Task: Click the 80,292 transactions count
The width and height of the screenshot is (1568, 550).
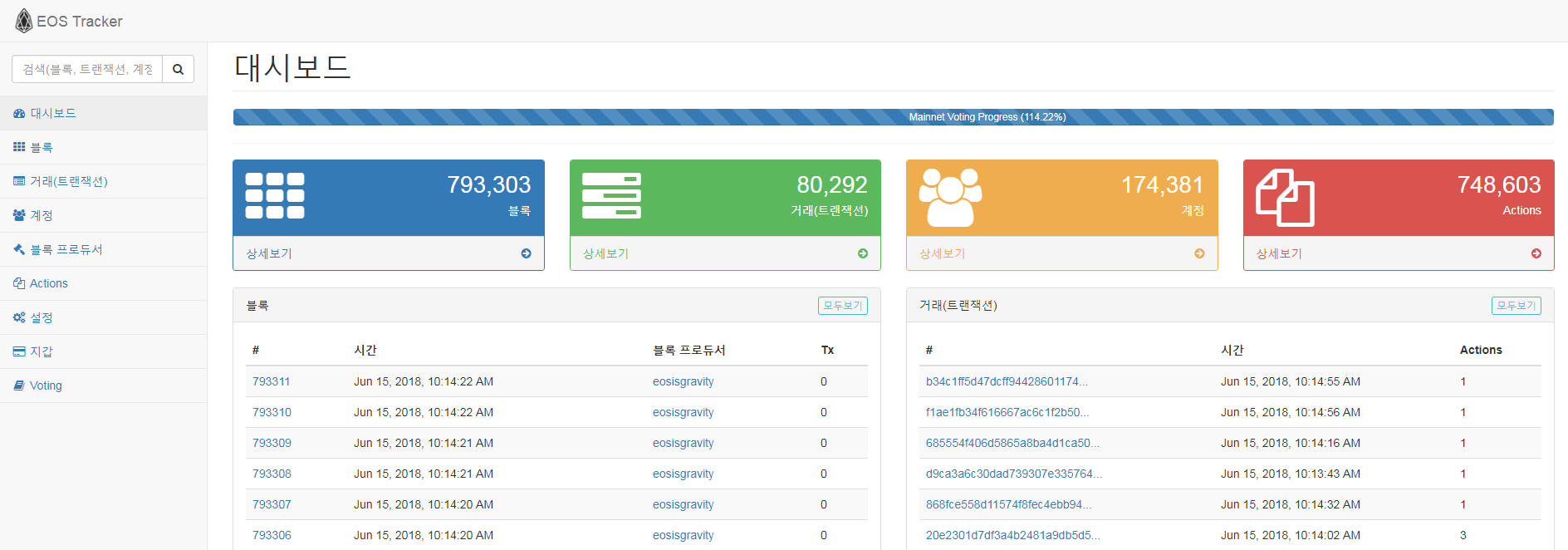Action: tap(832, 184)
